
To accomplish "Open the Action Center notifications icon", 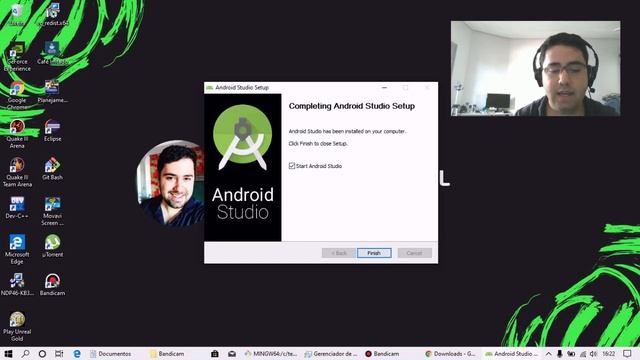I will pos(627,353).
